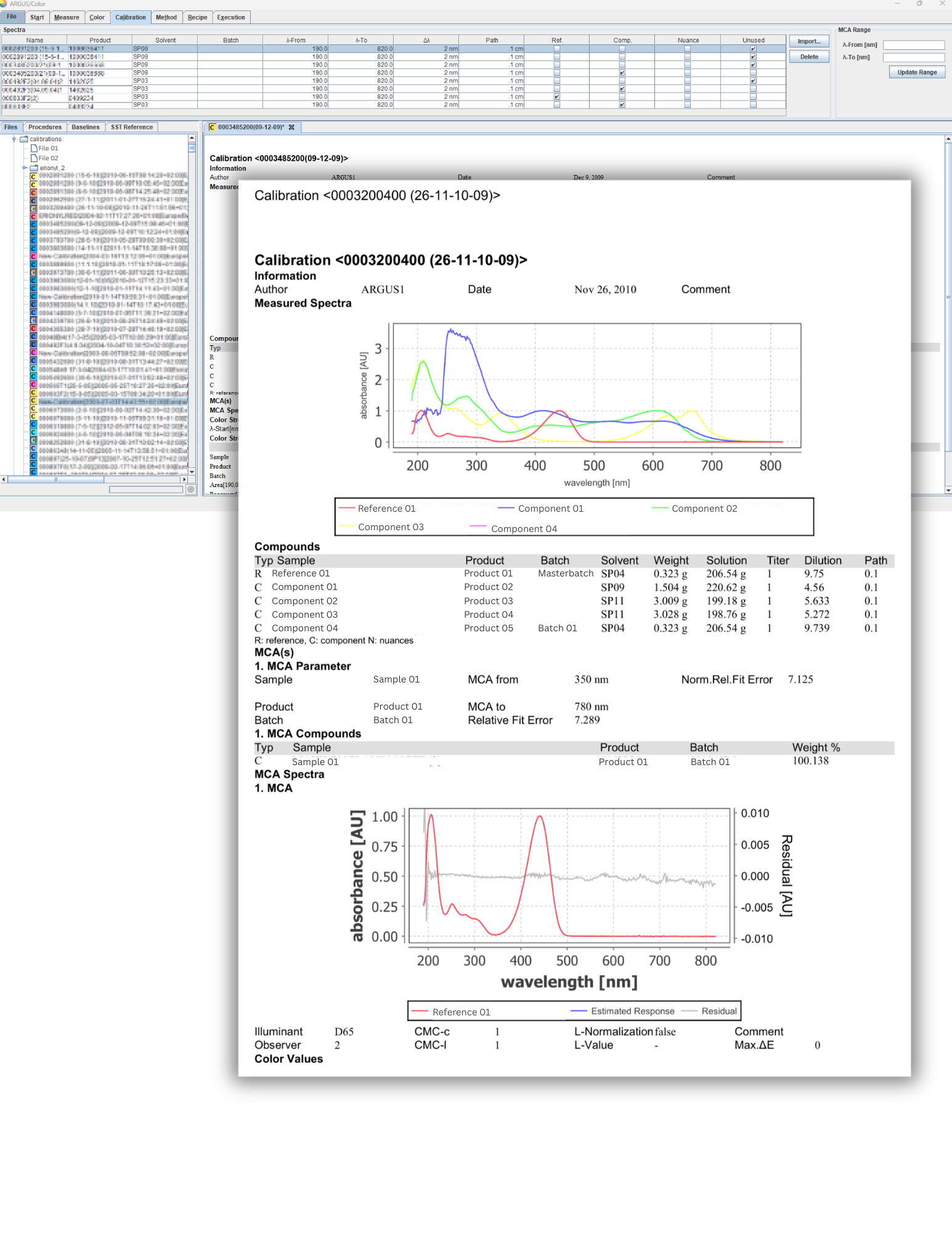952x1233 pixels.
Task: Click 'Component 01' in the spectra legend
Action: point(550,509)
